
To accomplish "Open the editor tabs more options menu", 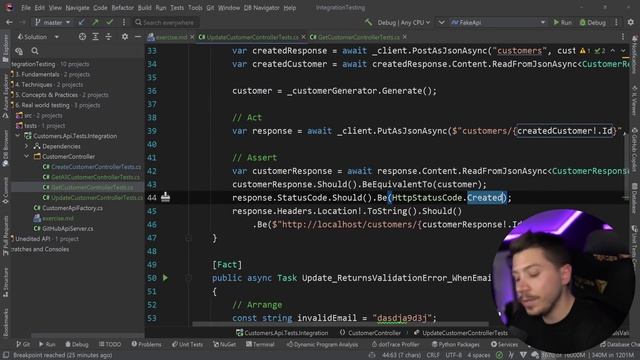I will [623, 37].
